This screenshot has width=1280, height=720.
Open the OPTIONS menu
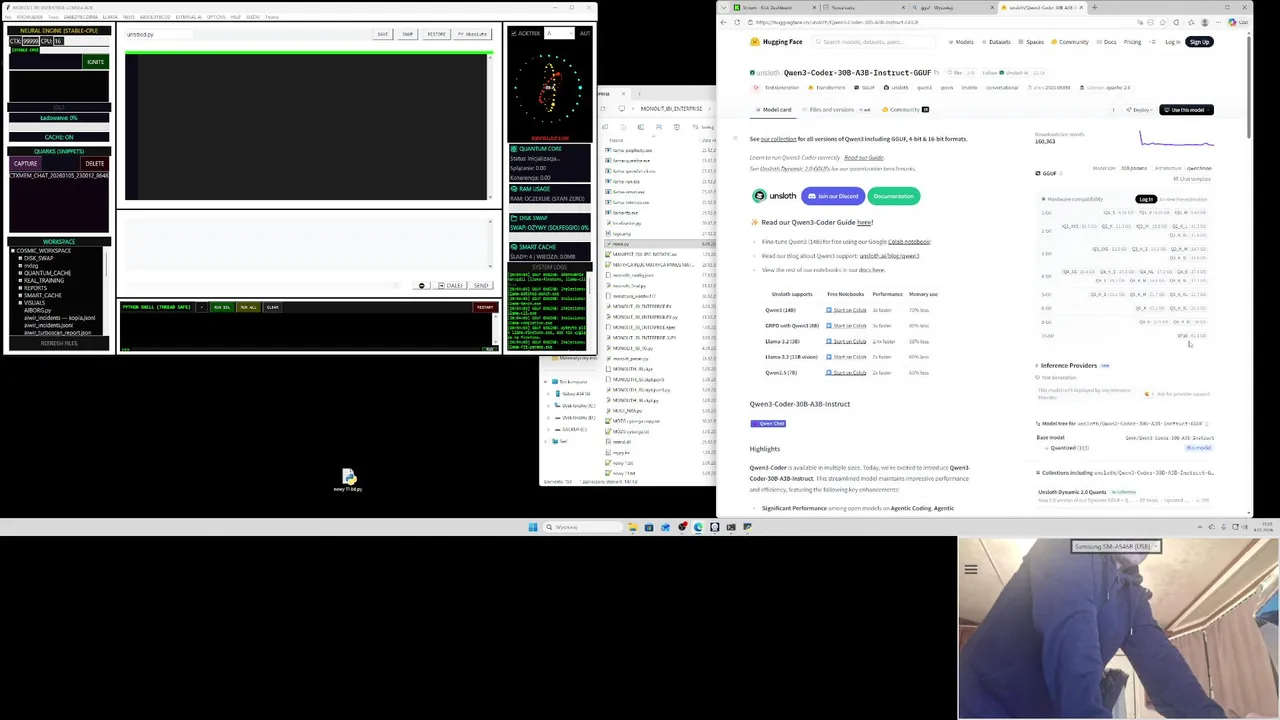[x=216, y=17]
